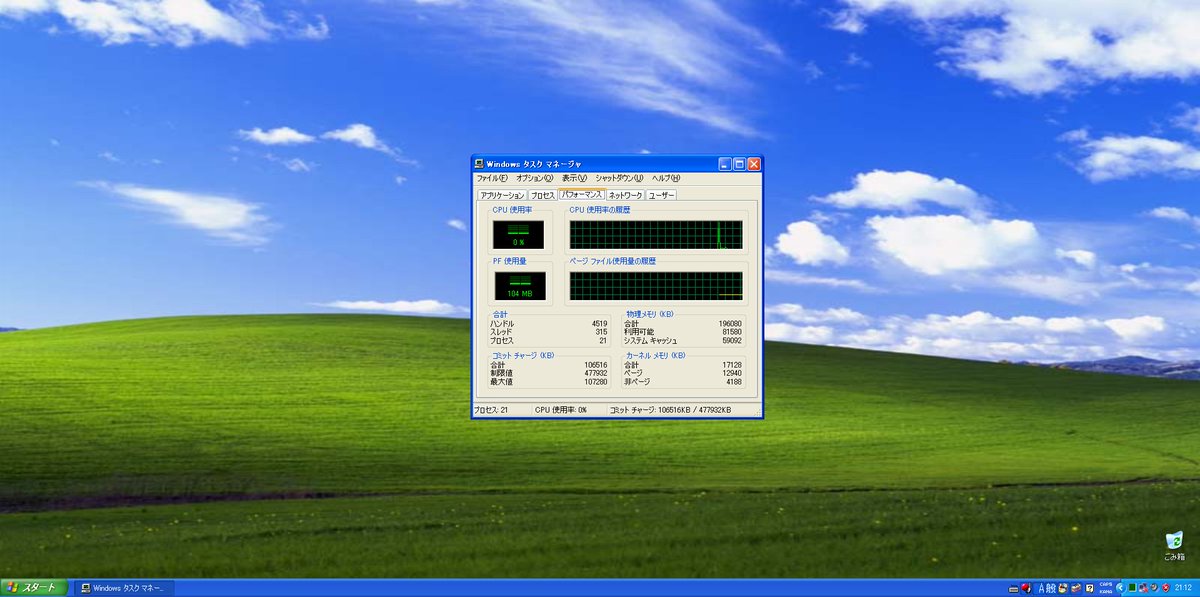Open the IME tools toolbox icon
This screenshot has height=597, width=1200.
pyautogui.click(x=1076, y=588)
